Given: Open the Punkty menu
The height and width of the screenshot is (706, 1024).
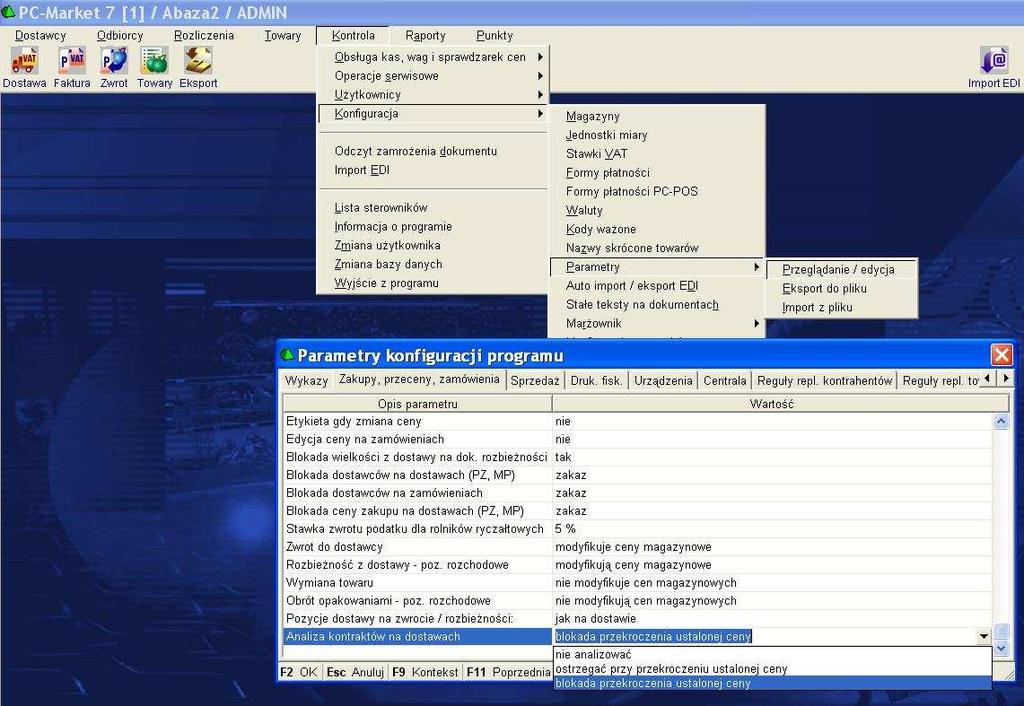Looking at the screenshot, I should (494, 35).
